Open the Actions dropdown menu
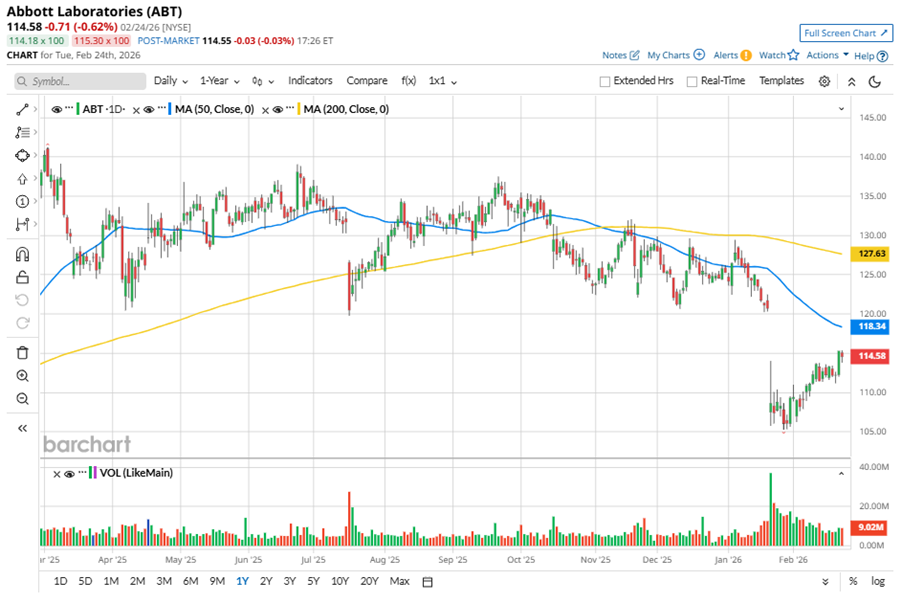902x602 pixels. [827, 55]
